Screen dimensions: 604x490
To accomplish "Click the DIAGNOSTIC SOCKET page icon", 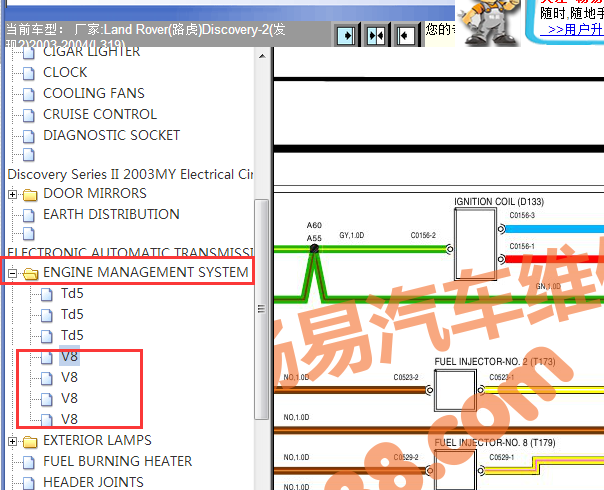I will (29, 136).
